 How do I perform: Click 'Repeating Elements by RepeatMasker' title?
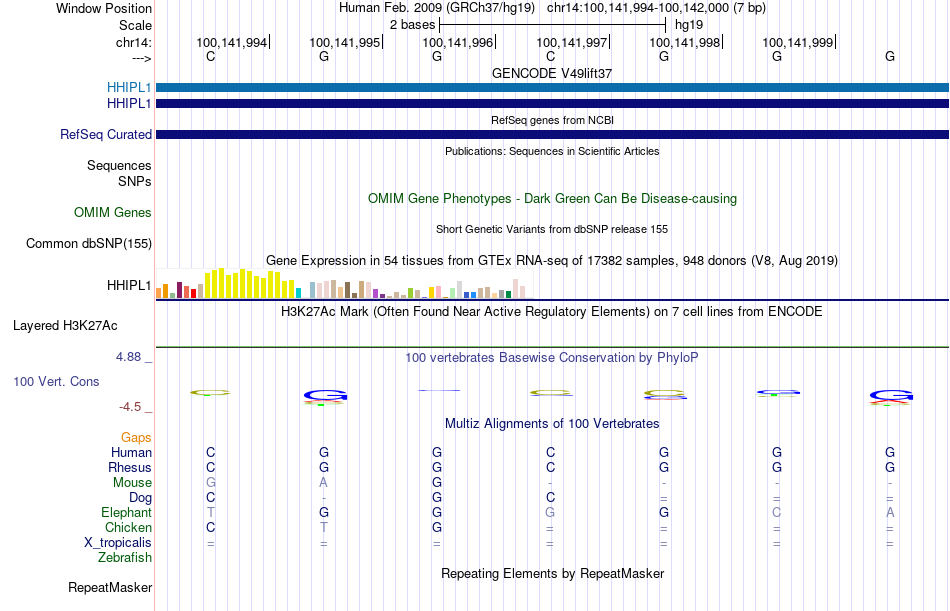pos(553,573)
